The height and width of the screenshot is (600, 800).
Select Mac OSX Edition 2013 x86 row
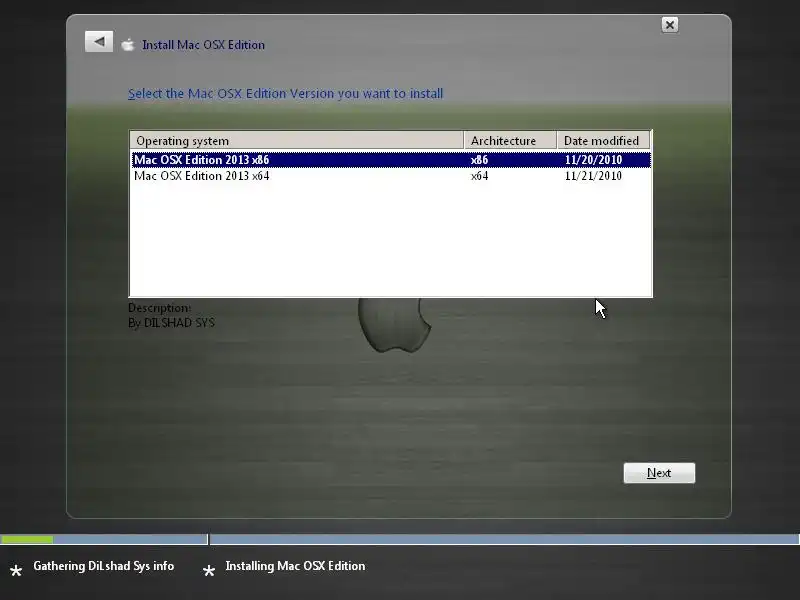click(x=391, y=160)
